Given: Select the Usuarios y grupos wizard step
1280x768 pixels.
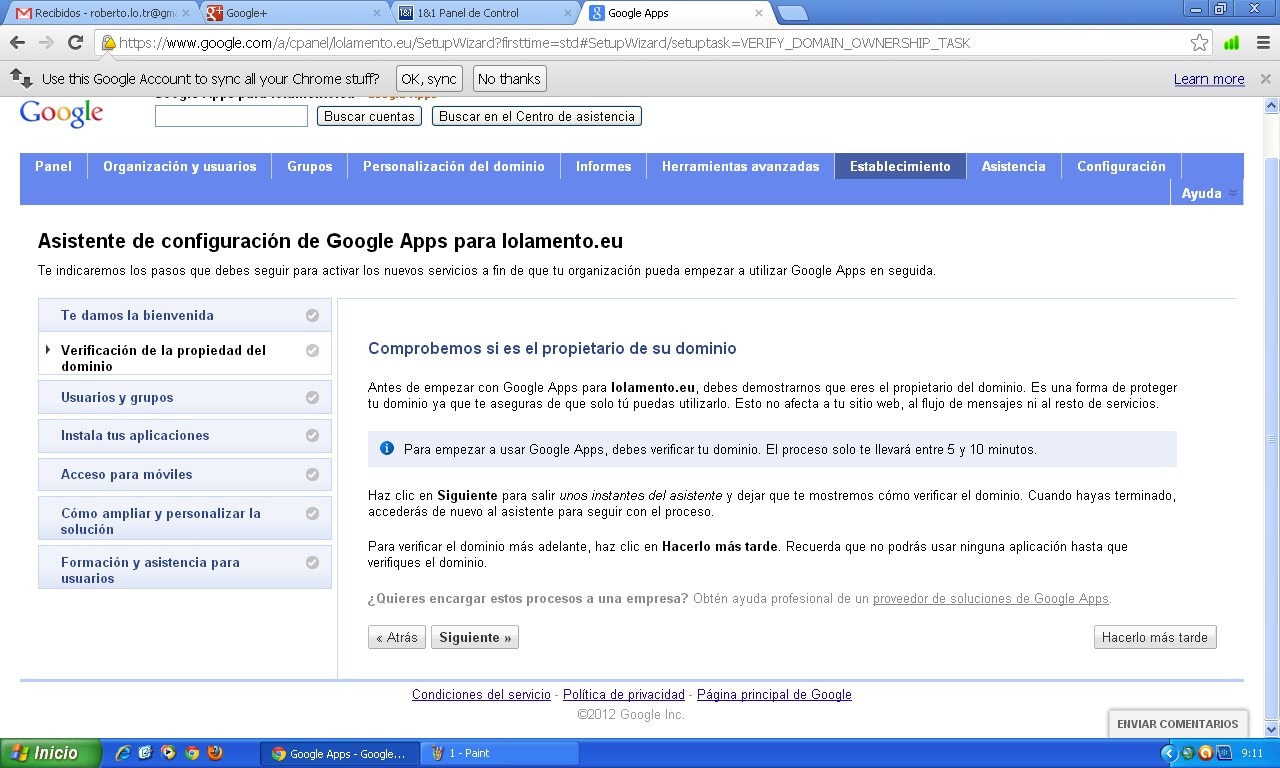Looking at the screenshot, I should click(185, 397).
